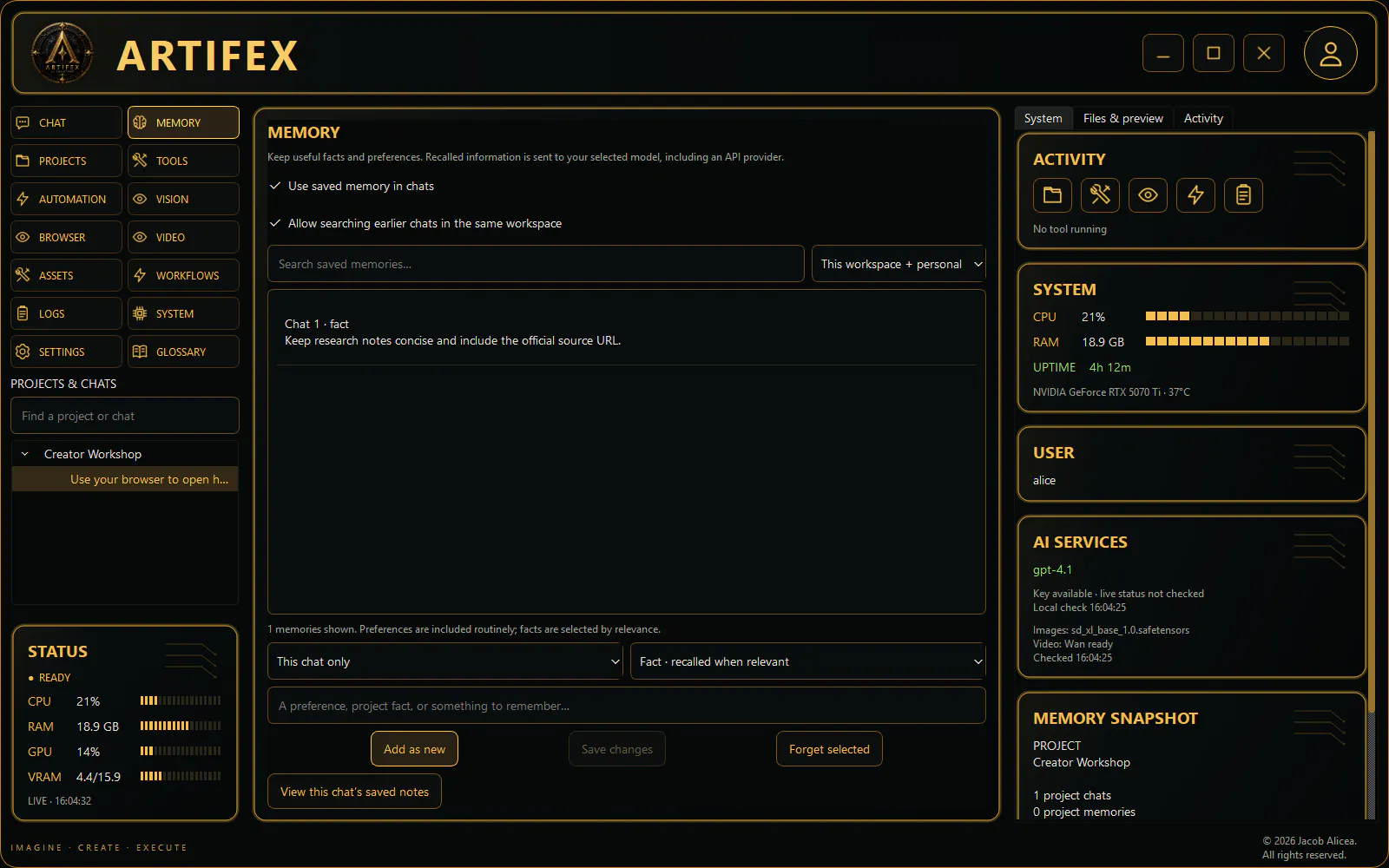Open the Automation section
This screenshot has width=1389, height=868.
tap(66, 199)
